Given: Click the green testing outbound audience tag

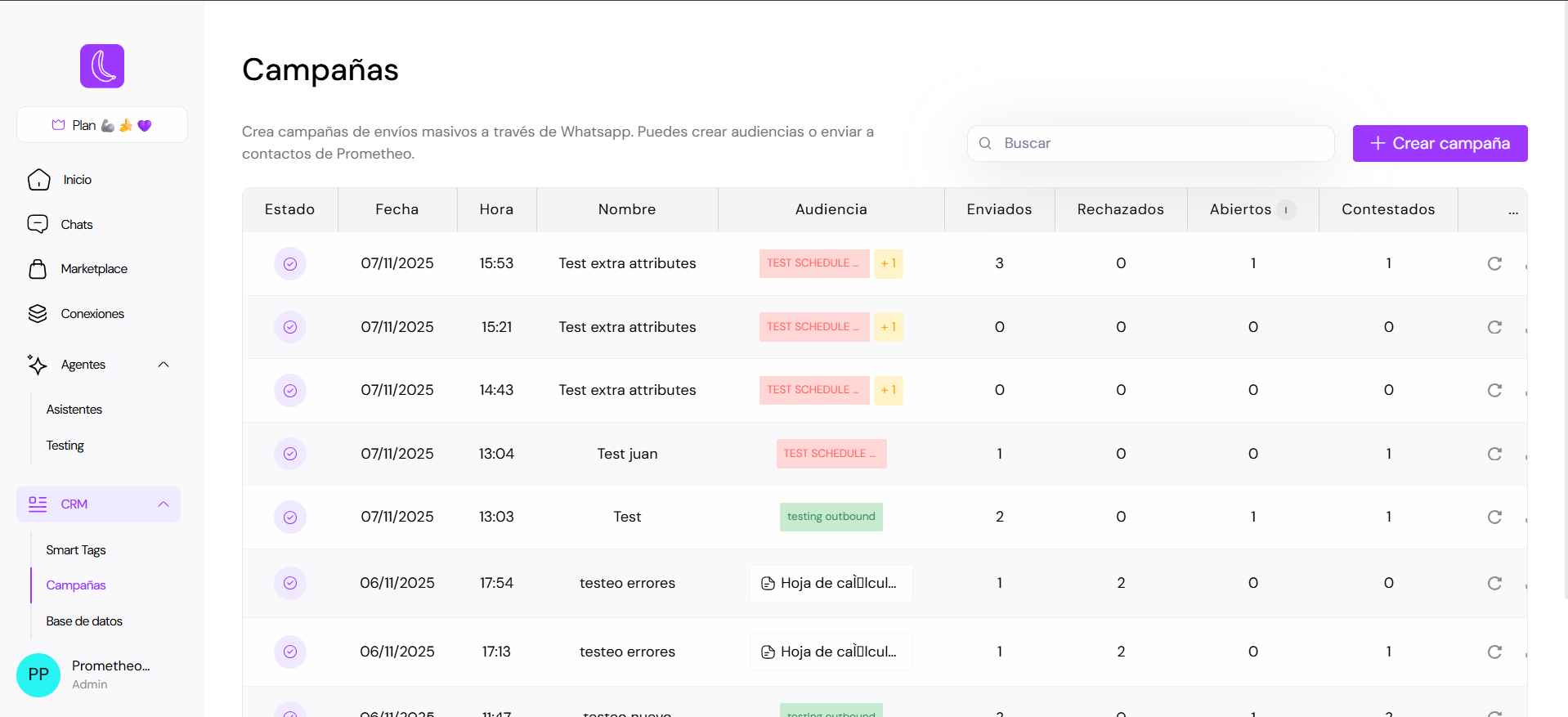Looking at the screenshot, I should [x=831, y=517].
